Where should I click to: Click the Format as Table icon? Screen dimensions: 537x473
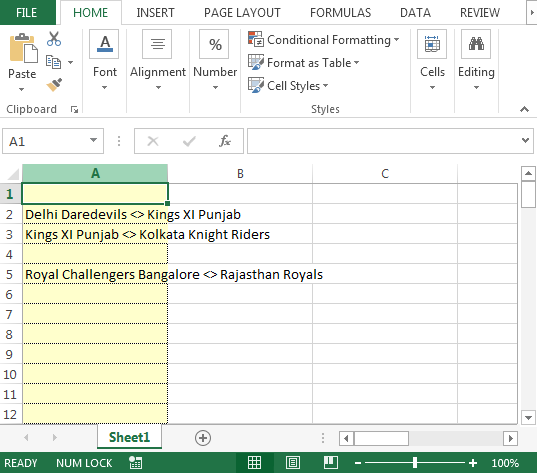256,62
